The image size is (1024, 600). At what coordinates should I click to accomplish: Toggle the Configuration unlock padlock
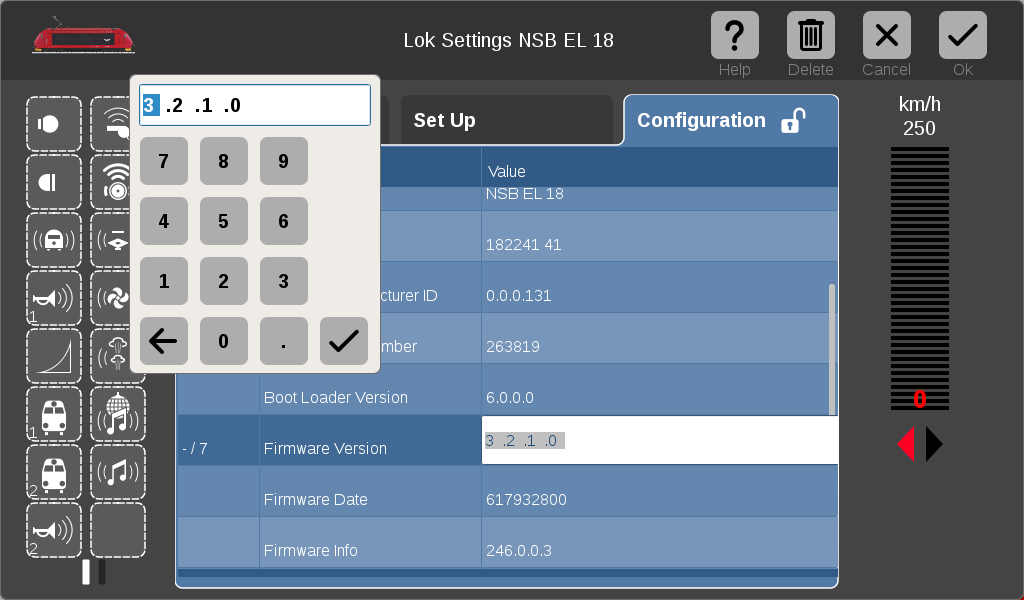[793, 121]
